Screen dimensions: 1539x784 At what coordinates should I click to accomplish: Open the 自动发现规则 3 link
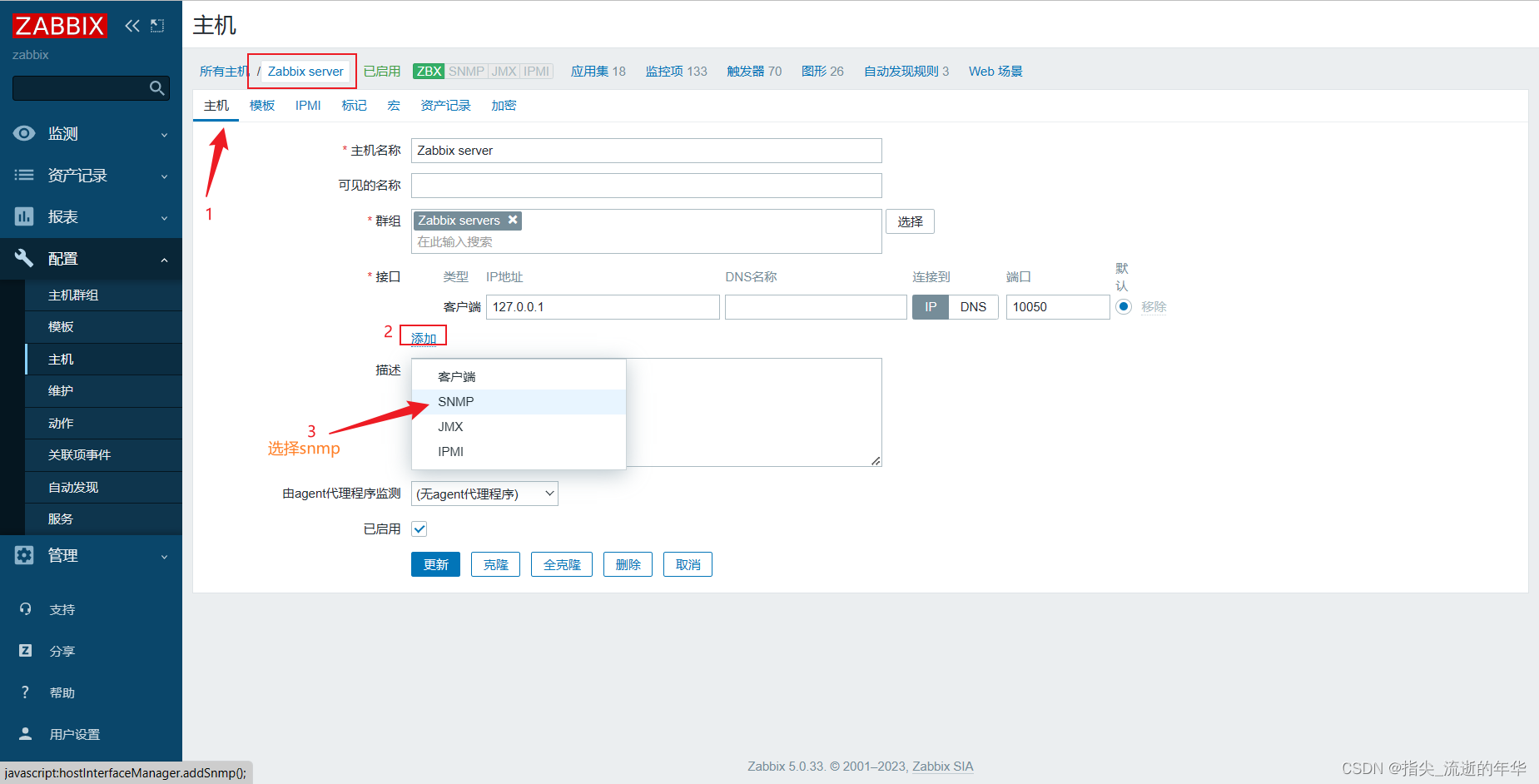906,72
